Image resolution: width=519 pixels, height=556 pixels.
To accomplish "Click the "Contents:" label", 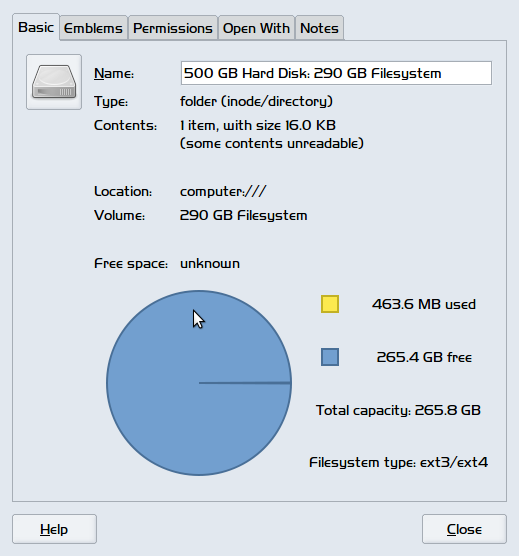I will click(x=125, y=125).
